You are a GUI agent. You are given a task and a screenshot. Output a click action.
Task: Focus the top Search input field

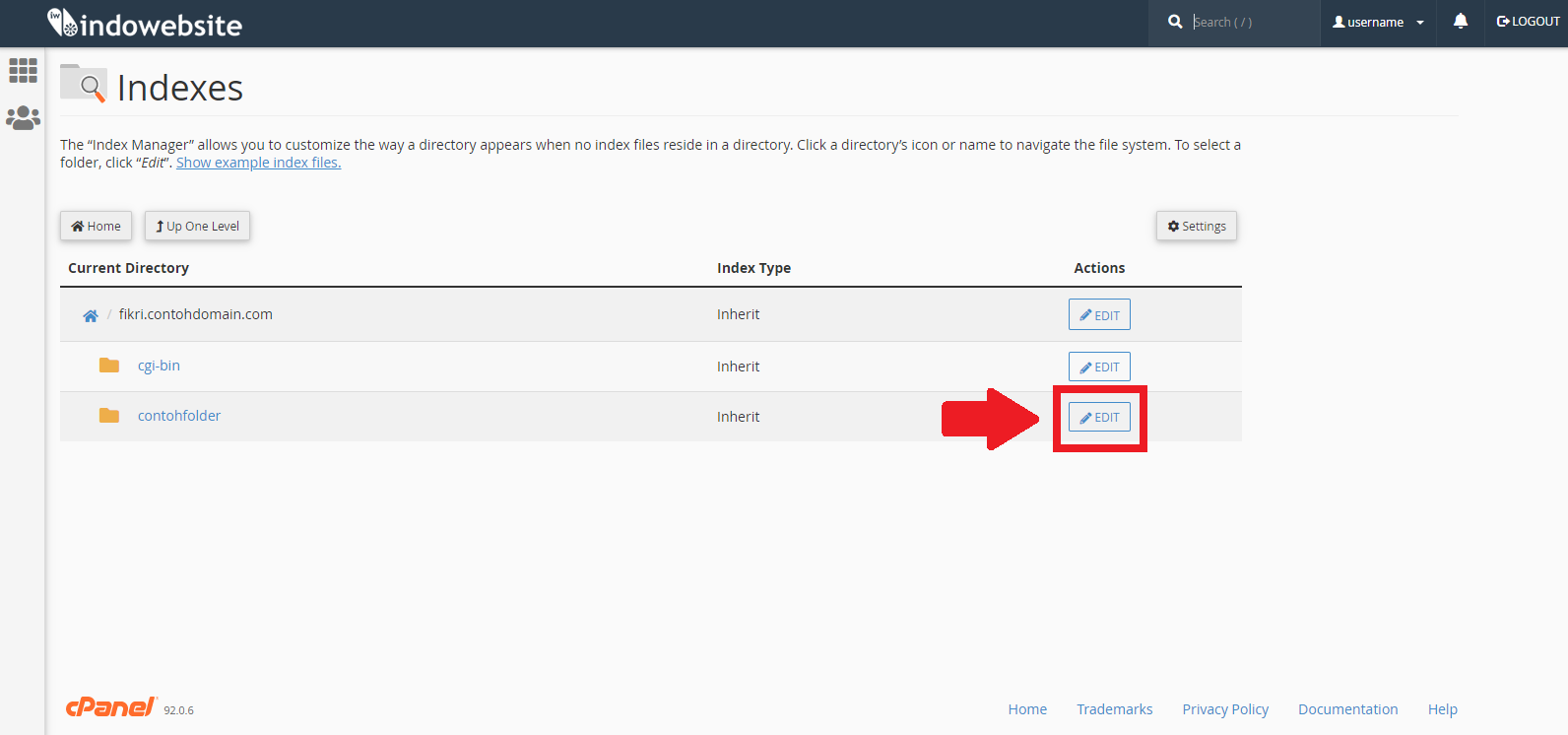(1249, 22)
